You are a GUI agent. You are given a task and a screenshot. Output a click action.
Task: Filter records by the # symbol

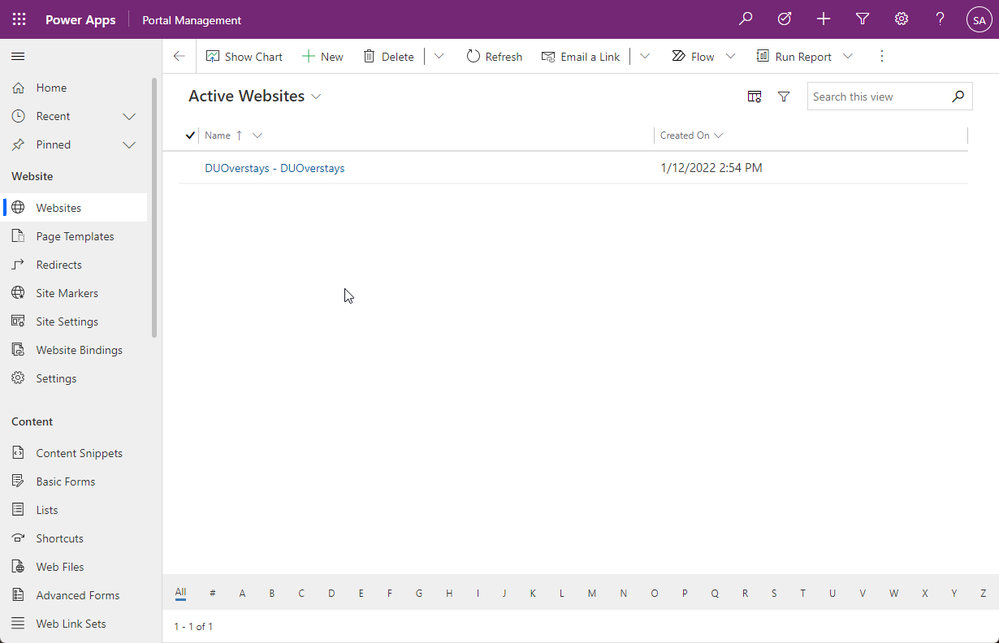[212, 593]
